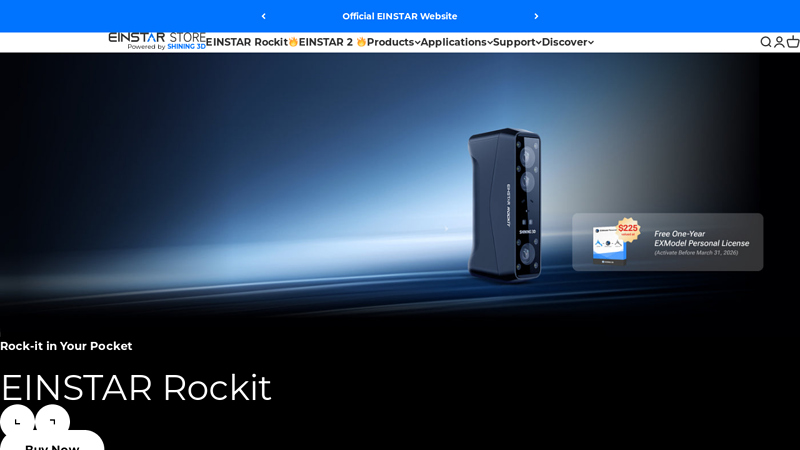Viewport: 800px width, 450px height.
Task: Open the EINSTAR 2 menu link
Action: click(x=333, y=42)
